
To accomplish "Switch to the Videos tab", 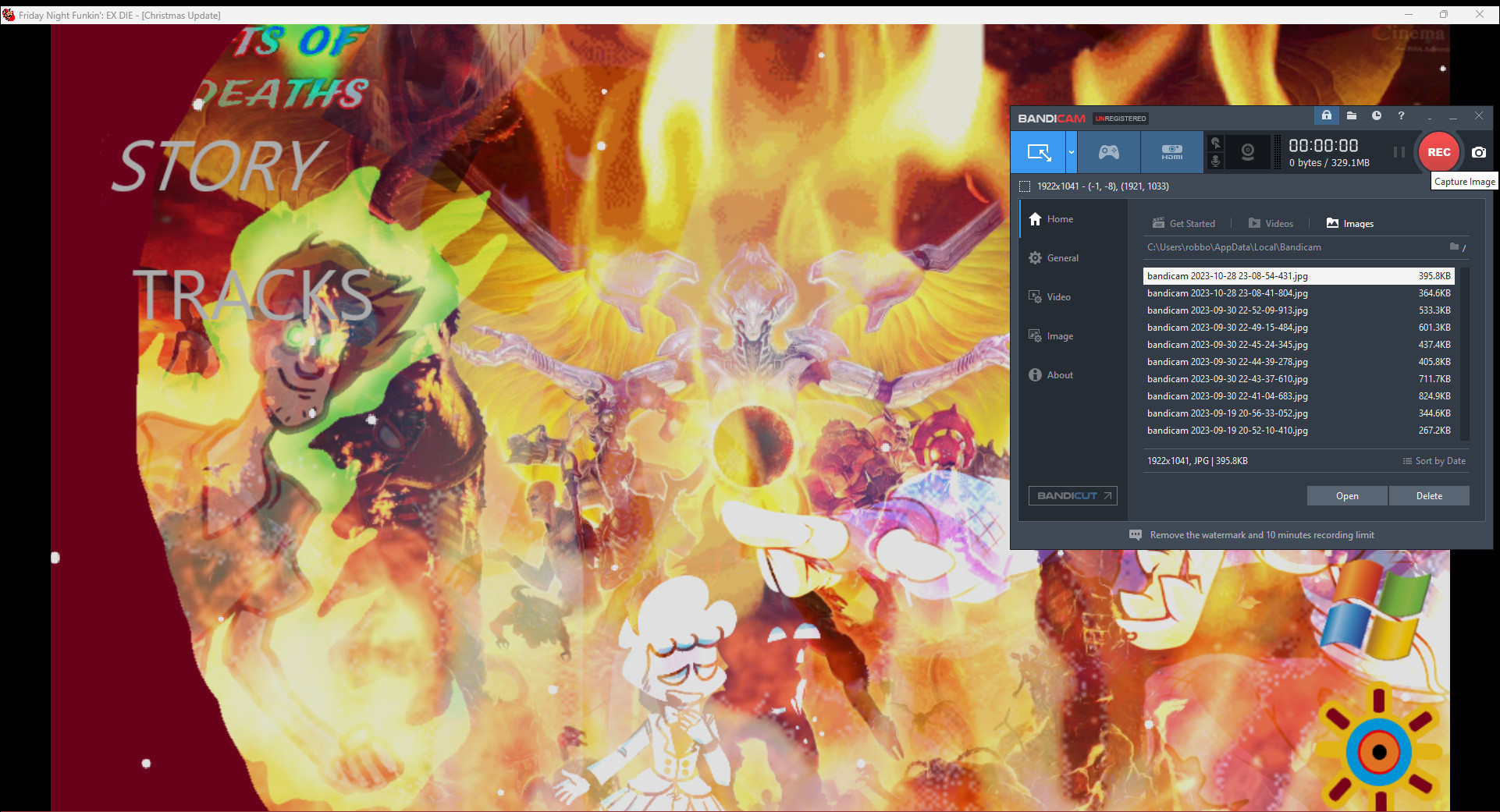I will pos(1271,224).
